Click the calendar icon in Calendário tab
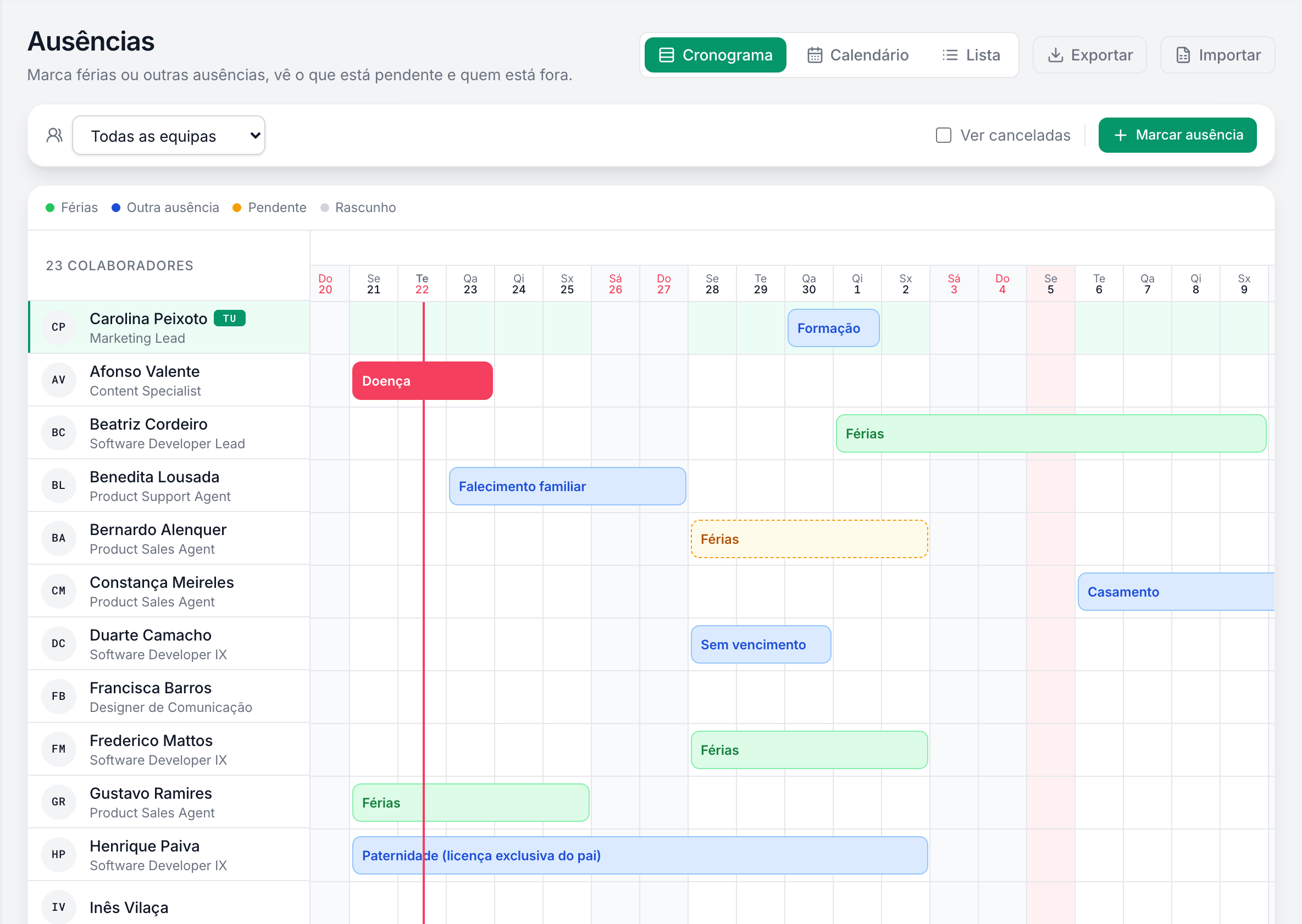 point(815,55)
